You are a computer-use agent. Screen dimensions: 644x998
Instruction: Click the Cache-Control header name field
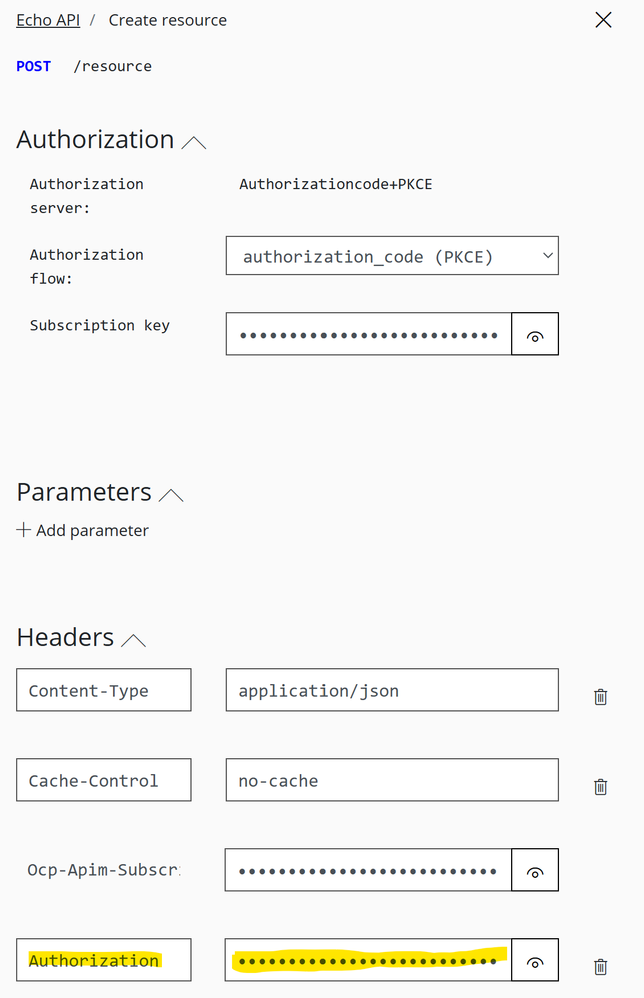[104, 780]
